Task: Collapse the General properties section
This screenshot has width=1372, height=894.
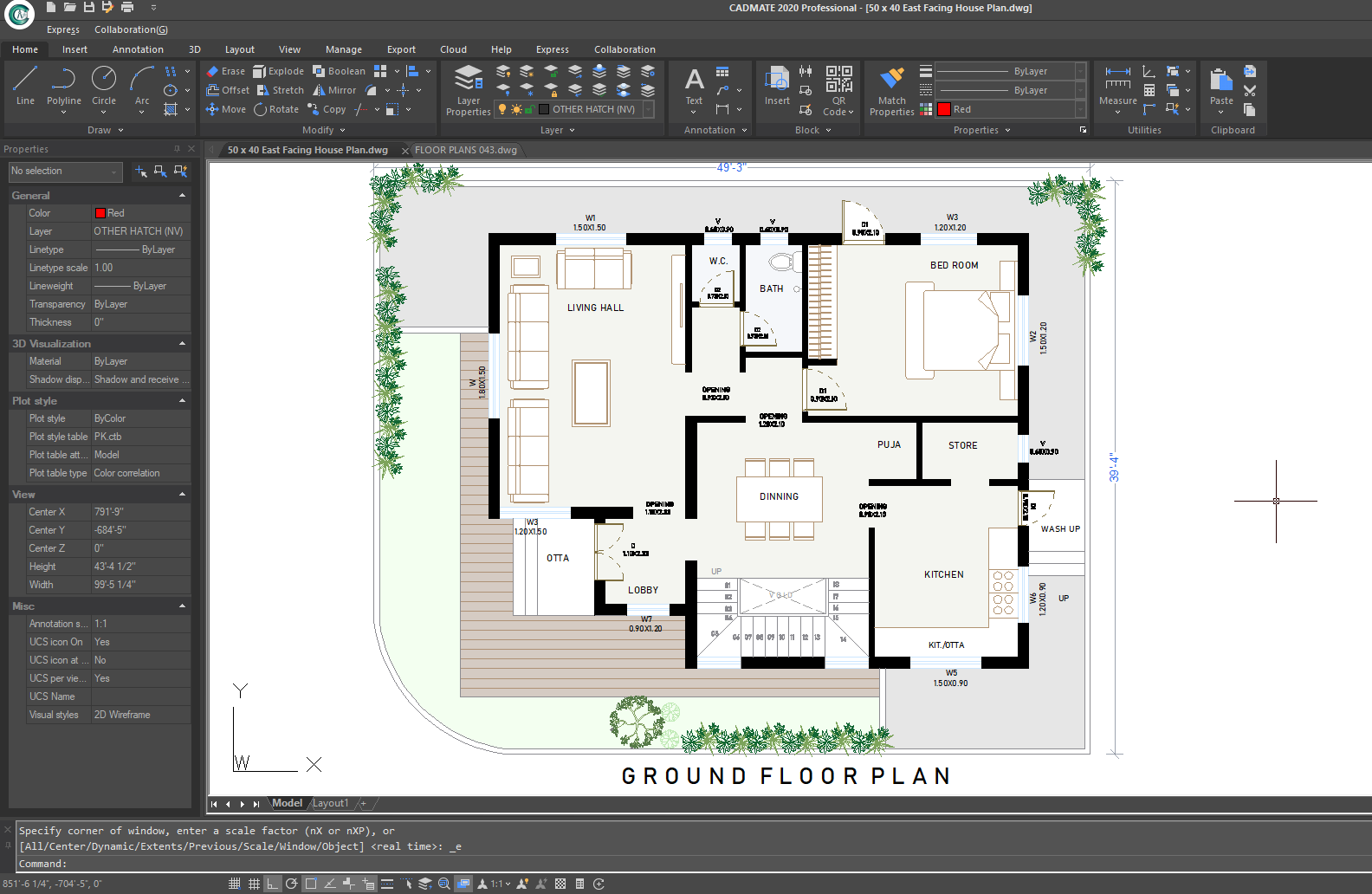Action: (182, 196)
